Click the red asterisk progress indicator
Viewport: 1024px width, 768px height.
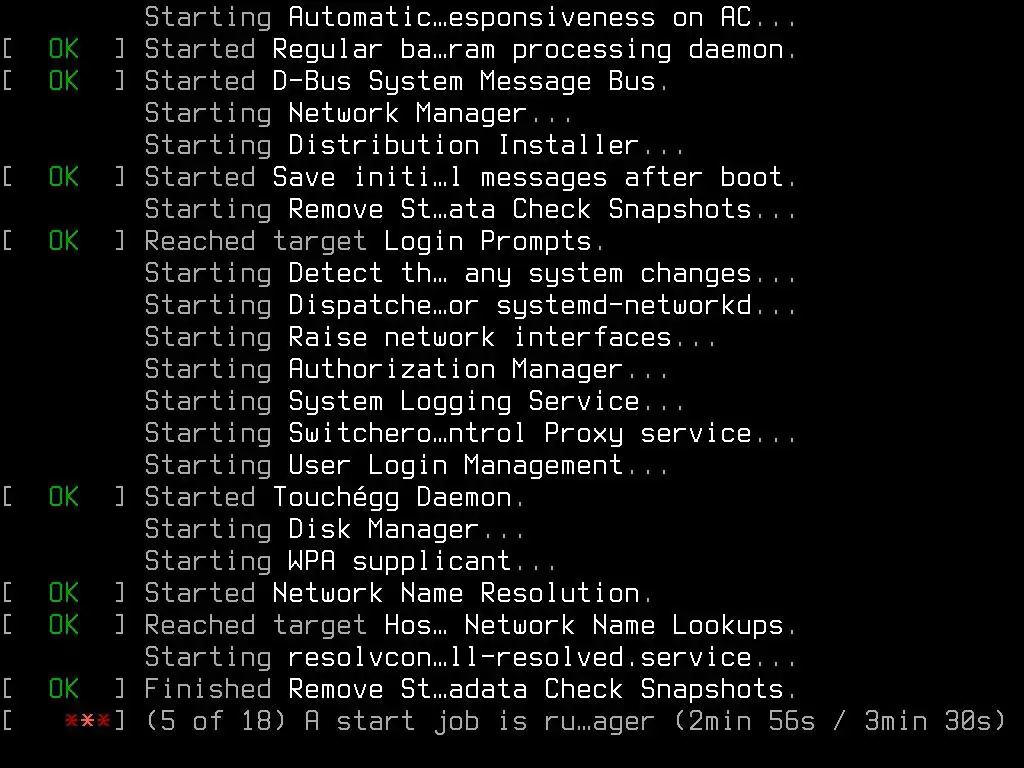[x=88, y=721]
